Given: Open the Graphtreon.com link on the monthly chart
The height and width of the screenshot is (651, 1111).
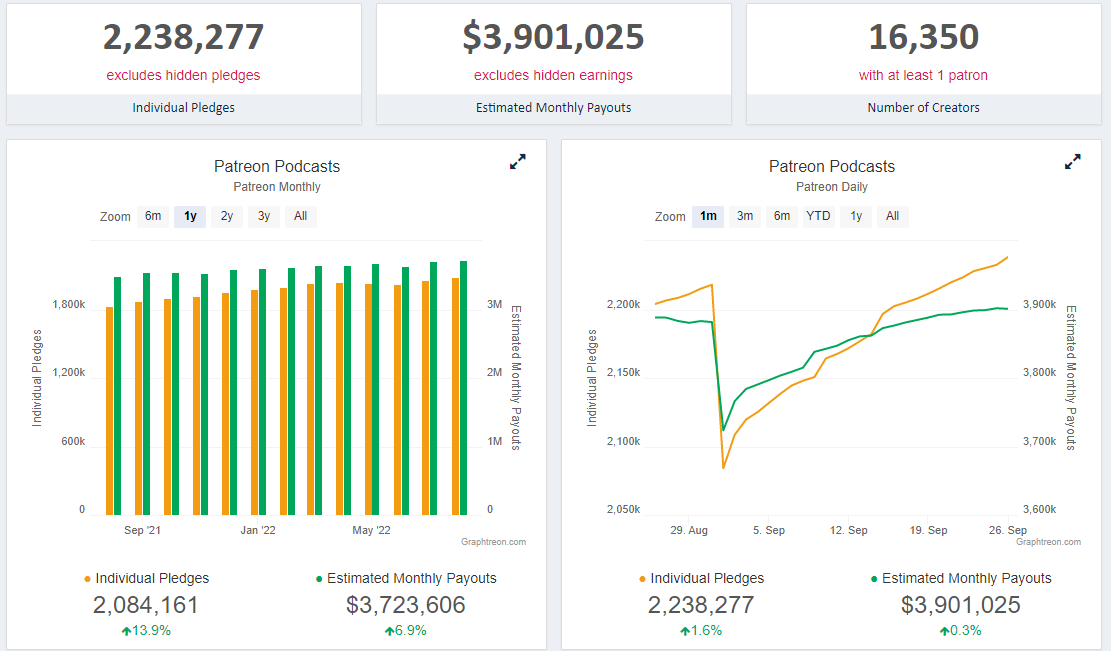Looking at the screenshot, I should (494, 541).
